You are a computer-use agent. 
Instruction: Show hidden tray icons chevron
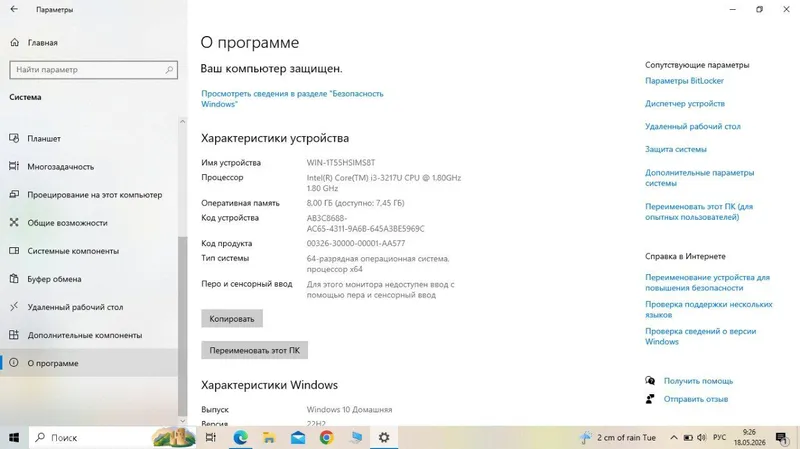673,438
